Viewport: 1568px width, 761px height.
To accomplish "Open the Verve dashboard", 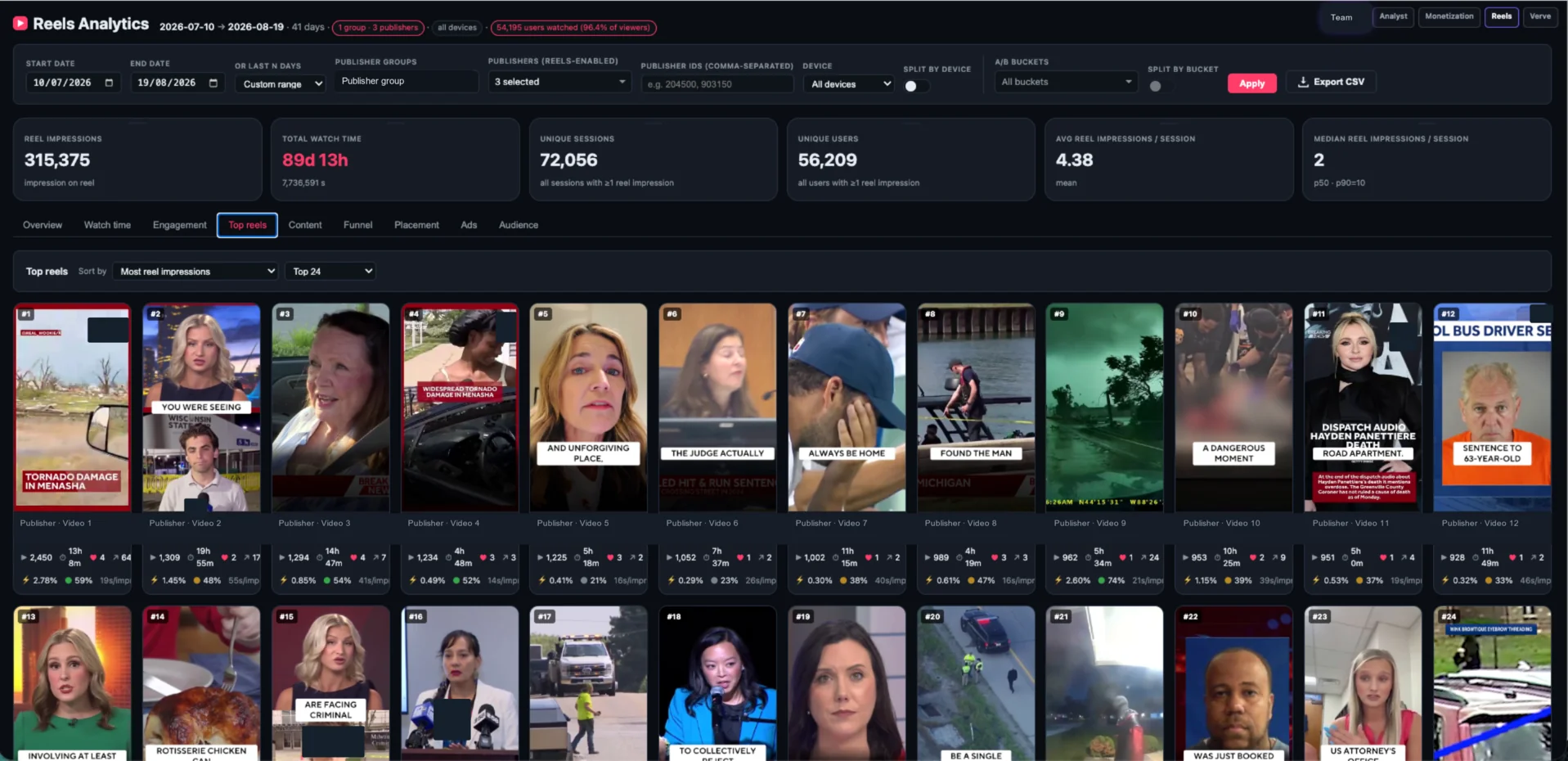I will point(1540,16).
